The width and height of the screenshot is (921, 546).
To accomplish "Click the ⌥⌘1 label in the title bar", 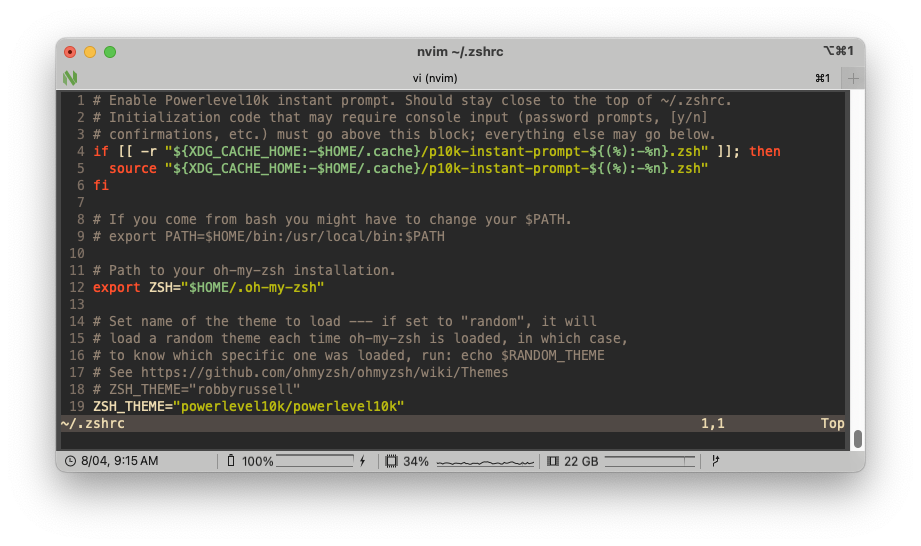I will click(x=838, y=51).
